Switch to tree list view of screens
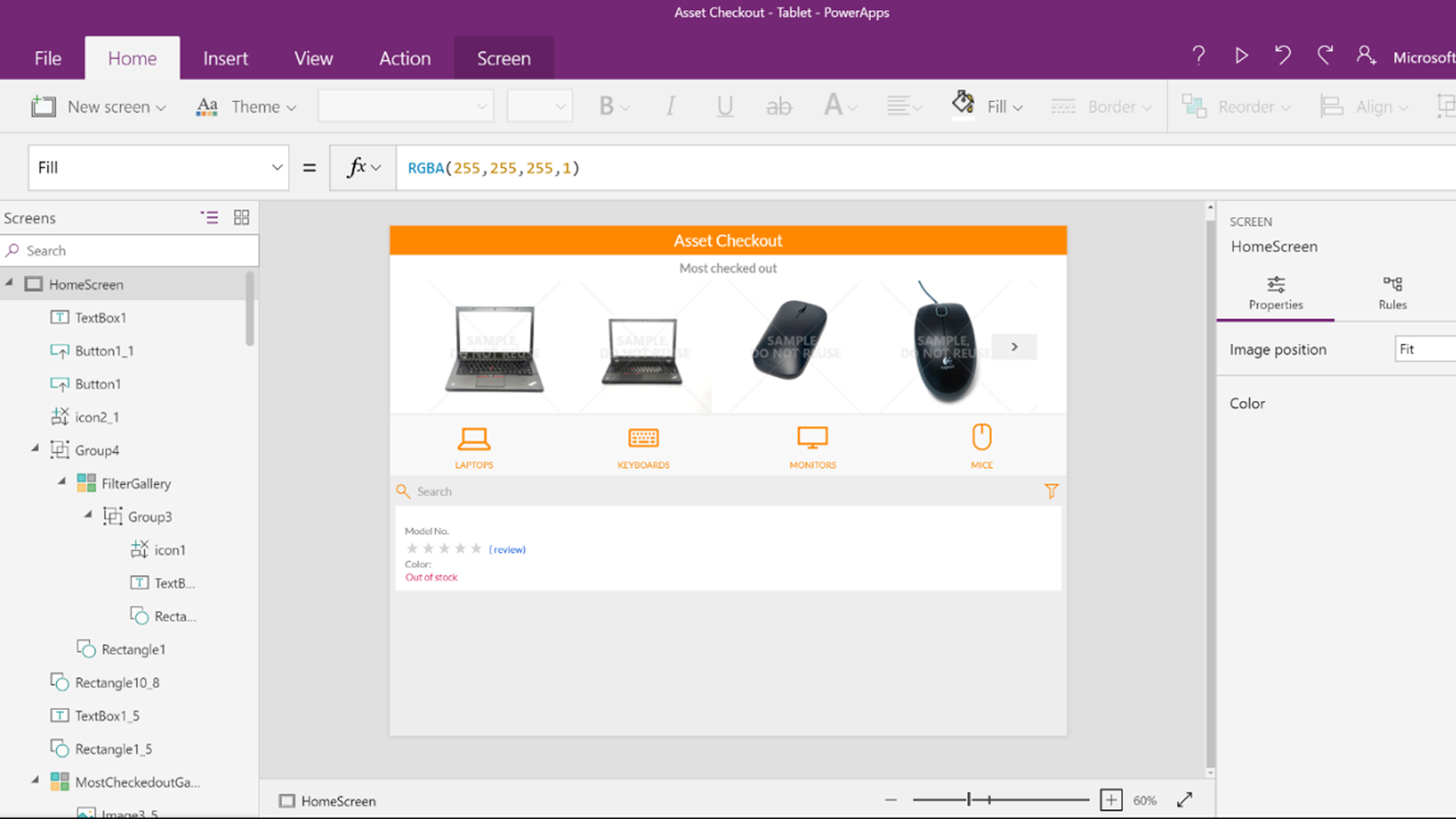This screenshot has height=819, width=1456. pyautogui.click(x=209, y=218)
